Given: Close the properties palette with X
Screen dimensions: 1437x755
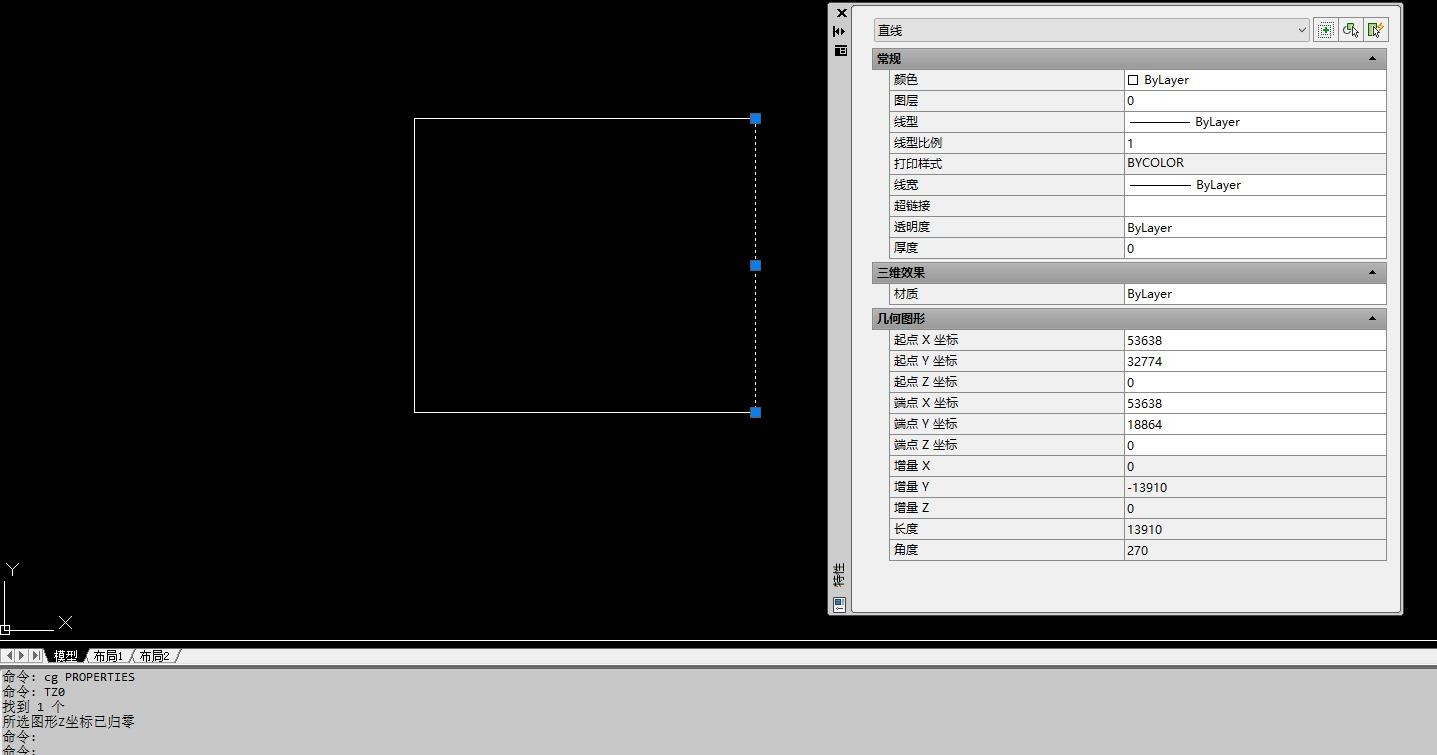Looking at the screenshot, I should (841, 13).
